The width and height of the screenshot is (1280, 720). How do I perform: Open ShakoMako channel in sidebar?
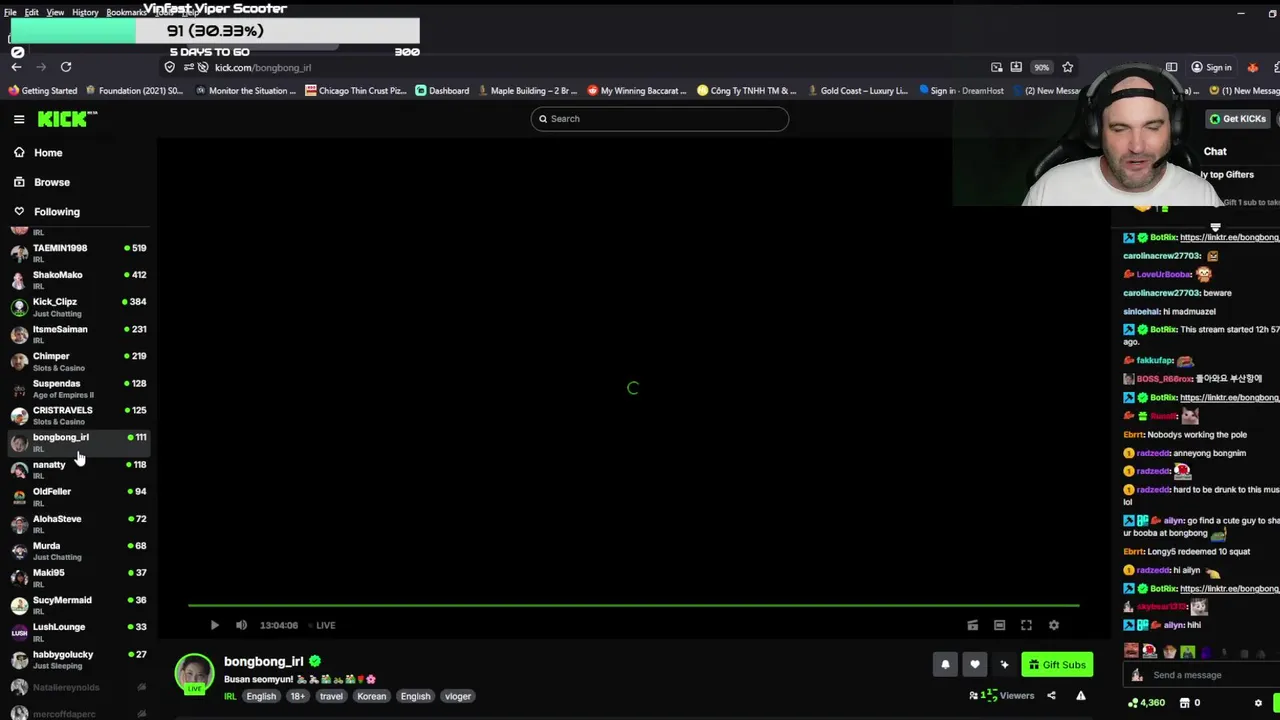click(x=78, y=279)
